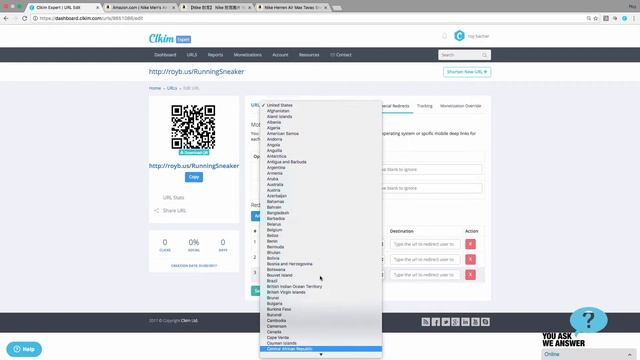Delete redirect row 1 with red X
Image resolution: width=640 pixels, height=360 pixels.
[x=470, y=244]
